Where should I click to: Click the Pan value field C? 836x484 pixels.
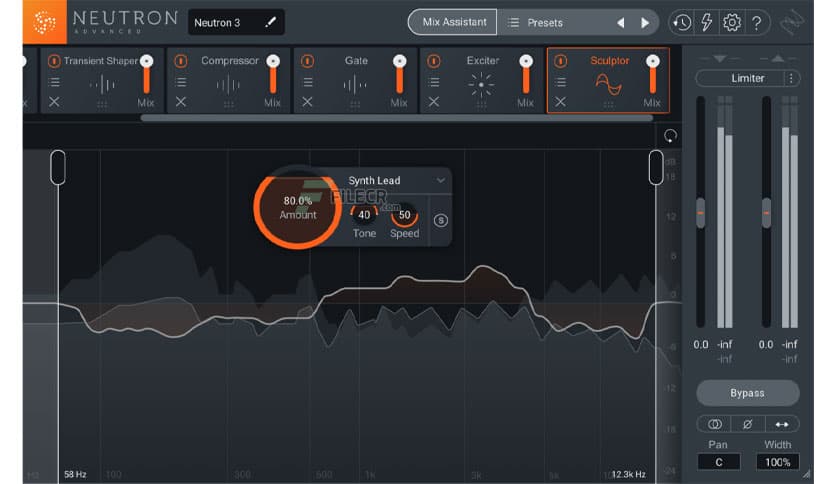719,462
